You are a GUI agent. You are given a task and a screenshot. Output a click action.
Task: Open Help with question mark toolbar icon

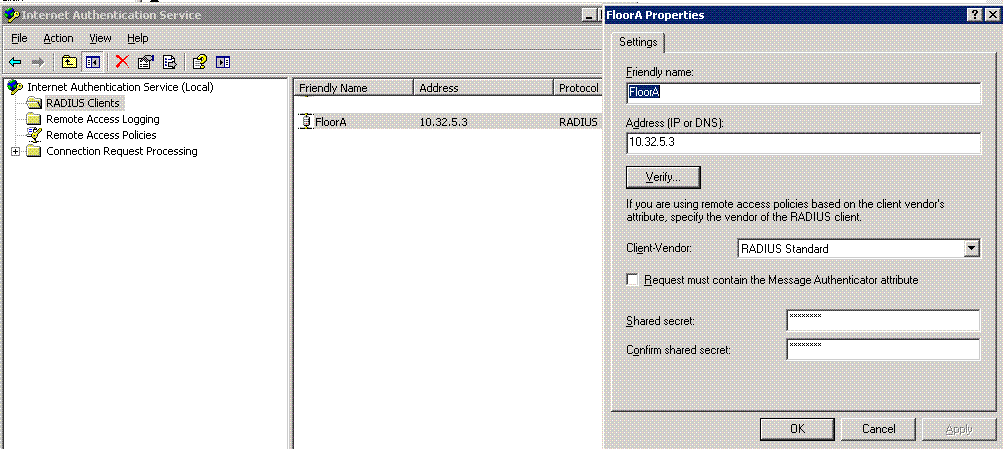tap(200, 62)
